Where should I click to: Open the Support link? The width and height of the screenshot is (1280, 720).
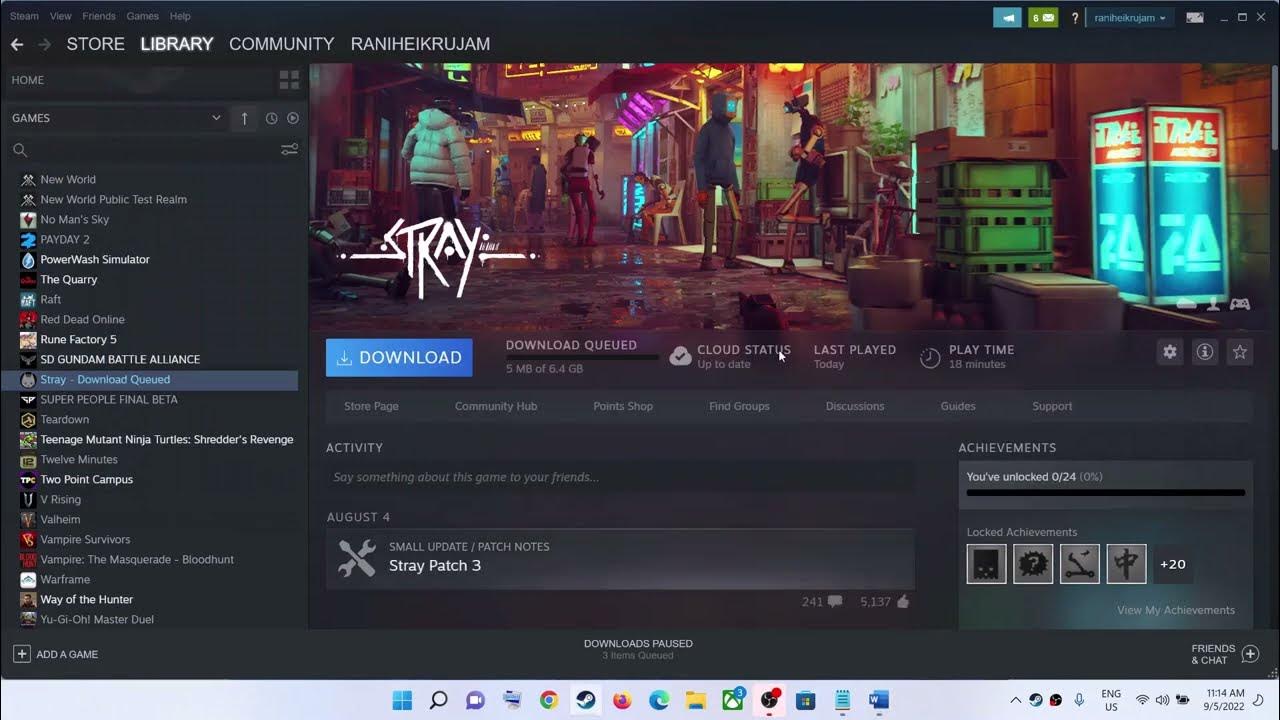coord(1052,406)
